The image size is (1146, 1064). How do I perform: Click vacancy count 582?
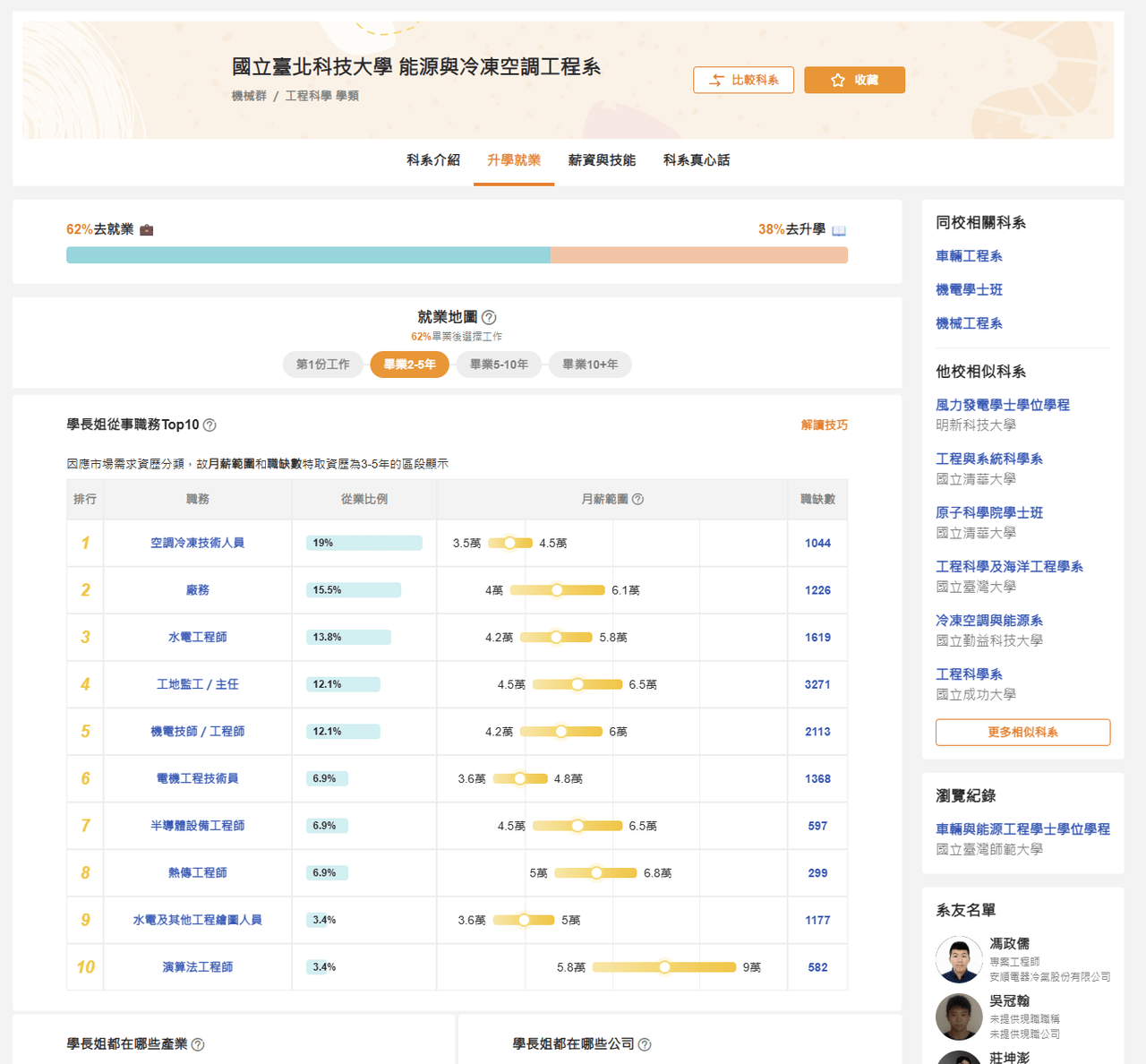(817, 967)
